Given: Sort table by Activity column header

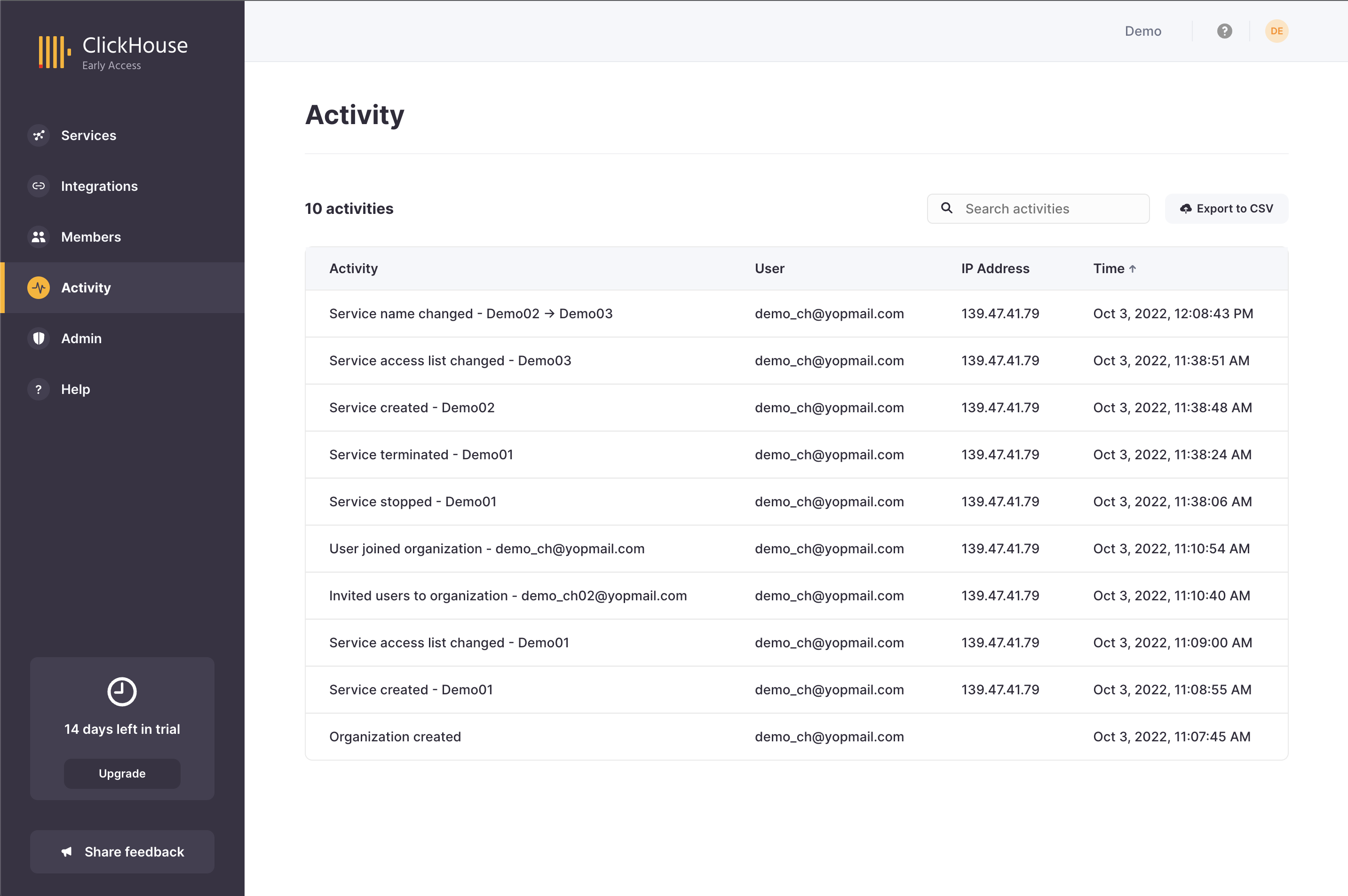Looking at the screenshot, I should [353, 268].
